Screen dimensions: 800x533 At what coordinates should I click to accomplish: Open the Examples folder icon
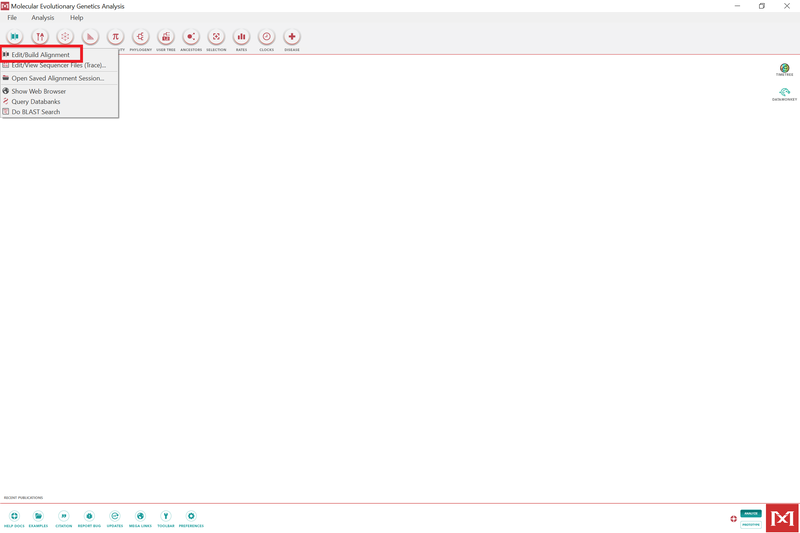click(x=38, y=516)
